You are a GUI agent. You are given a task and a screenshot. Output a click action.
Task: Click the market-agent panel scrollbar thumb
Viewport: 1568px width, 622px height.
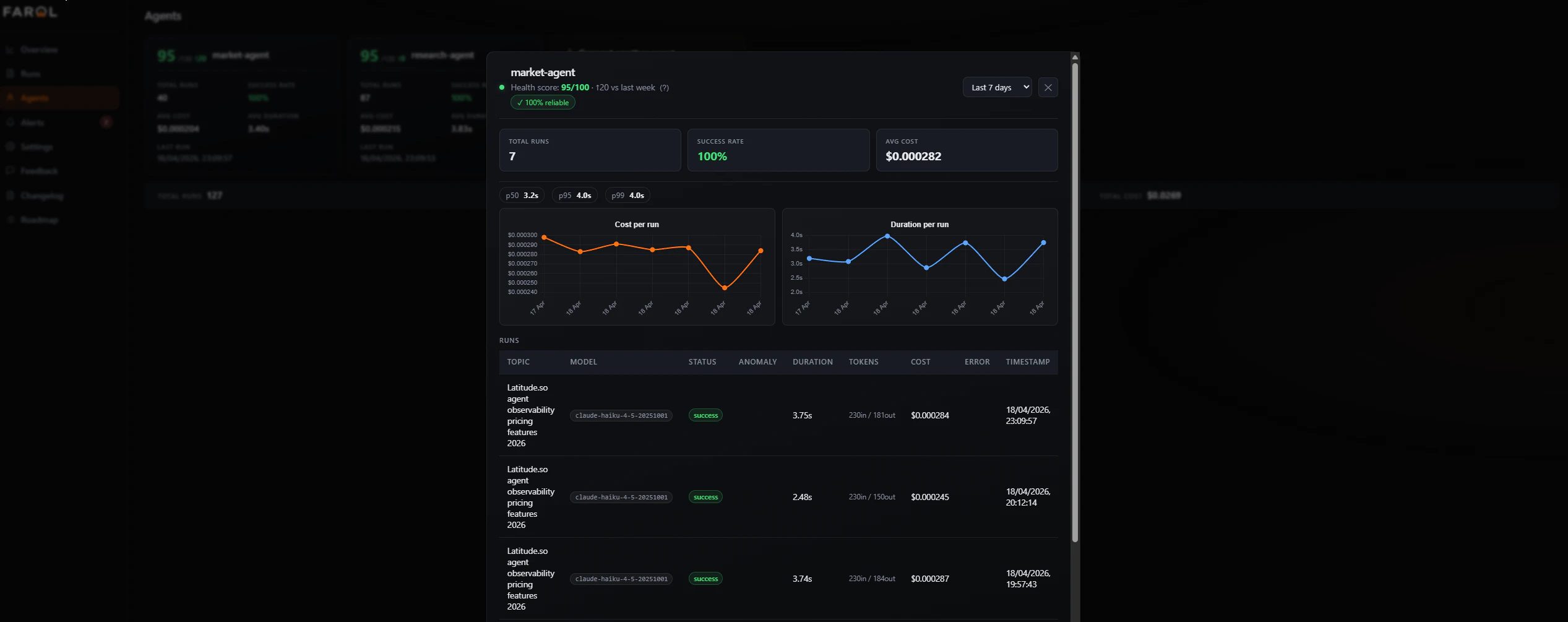point(1075,302)
